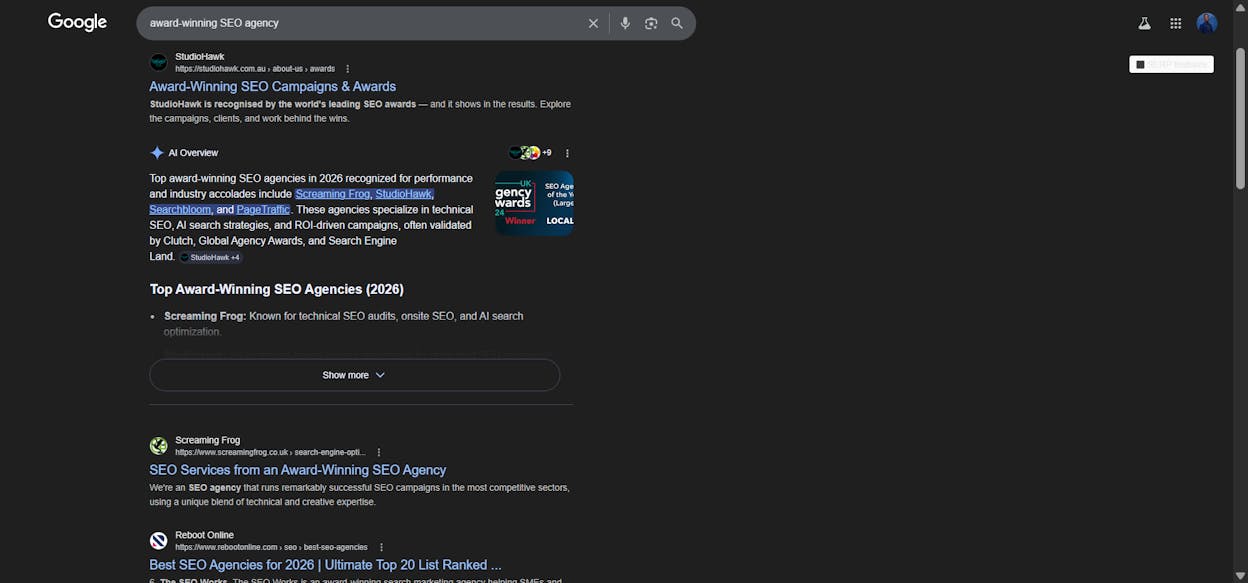This screenshot has width=1248, height=583.
Task: Open the three-dot menu beside StudioHawk URL
Action: (x=348, y=69)
